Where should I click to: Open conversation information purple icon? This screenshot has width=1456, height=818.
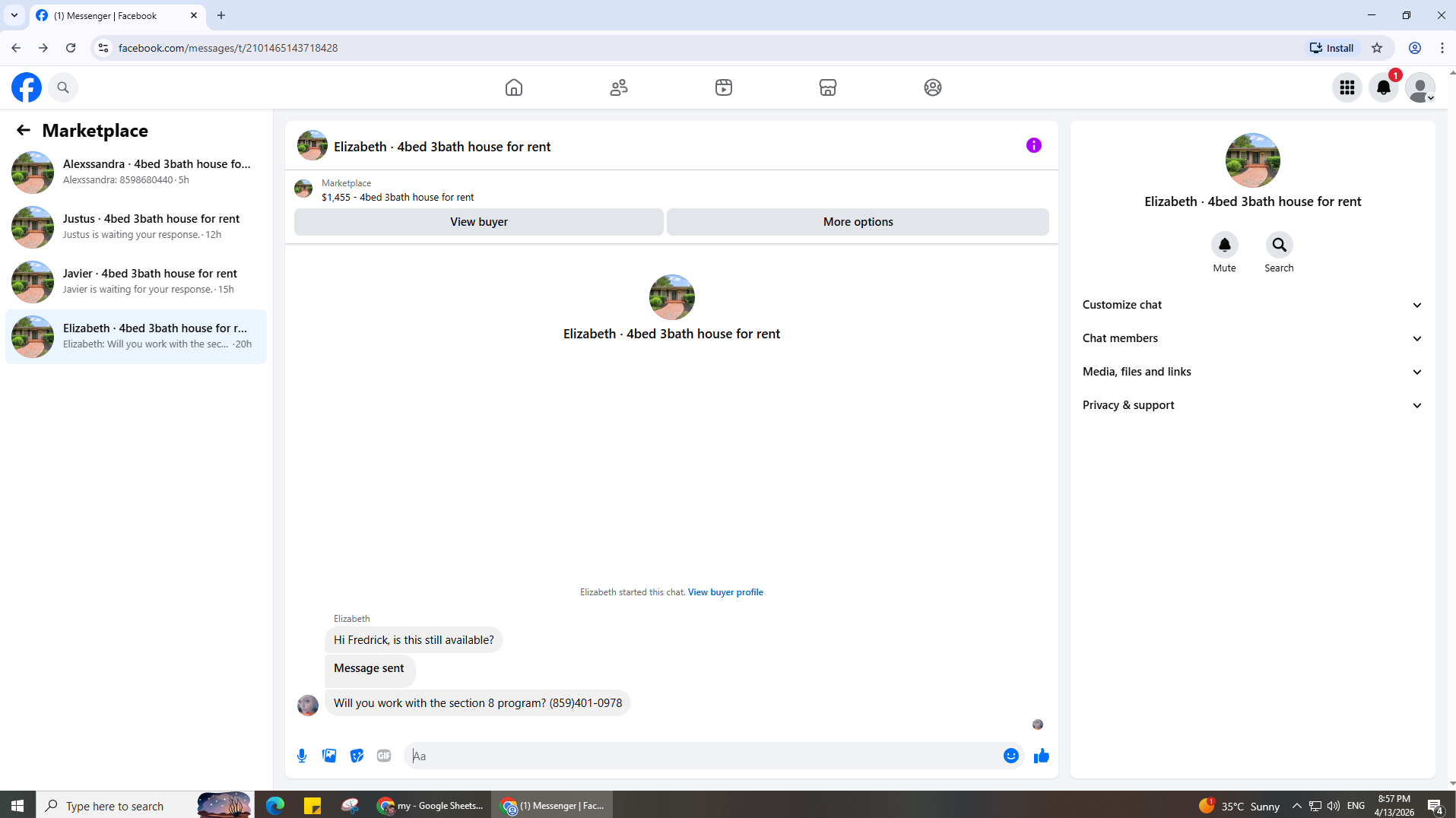(x=1034, y=145)
